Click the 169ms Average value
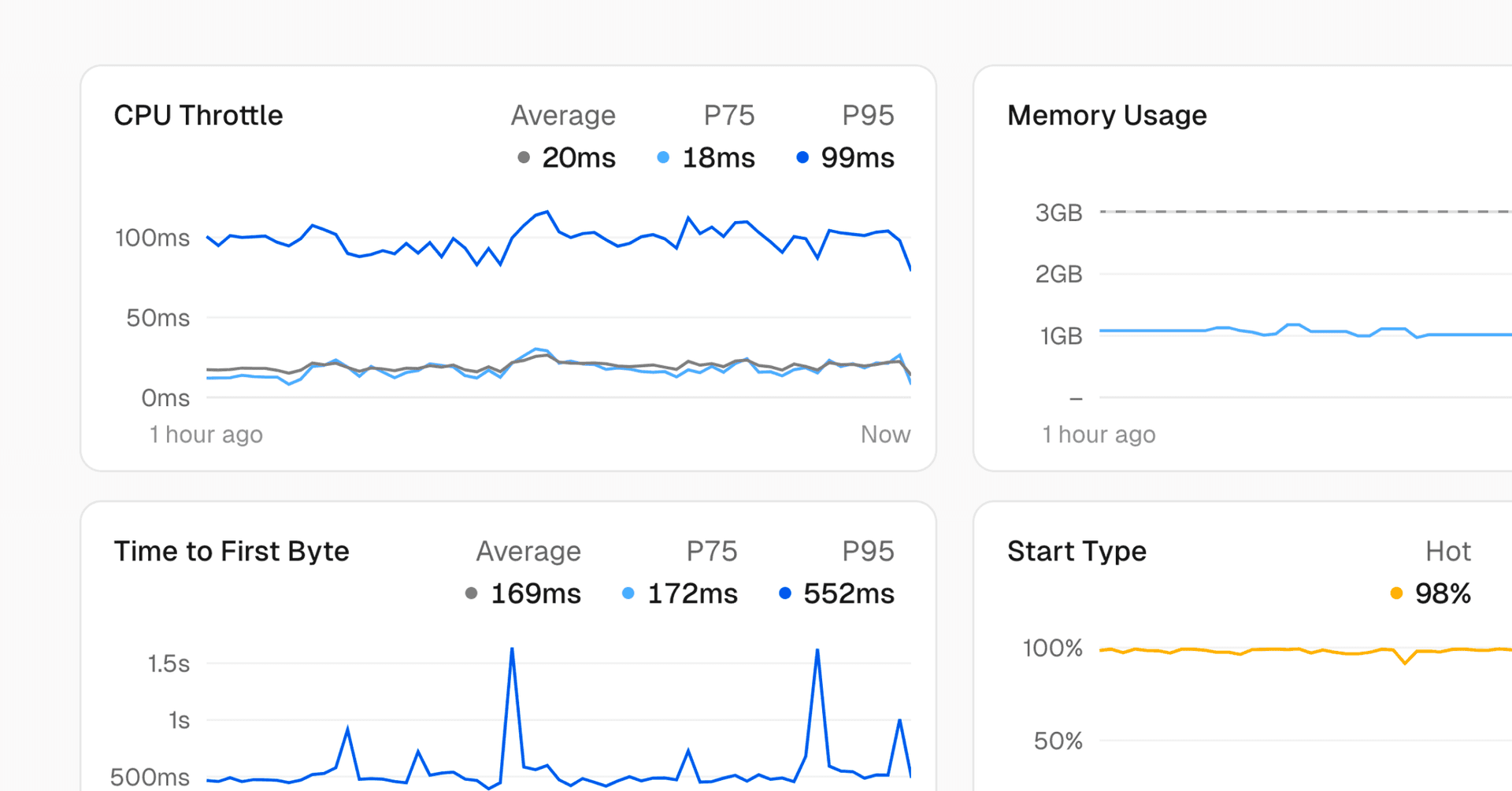 point(535,594)
